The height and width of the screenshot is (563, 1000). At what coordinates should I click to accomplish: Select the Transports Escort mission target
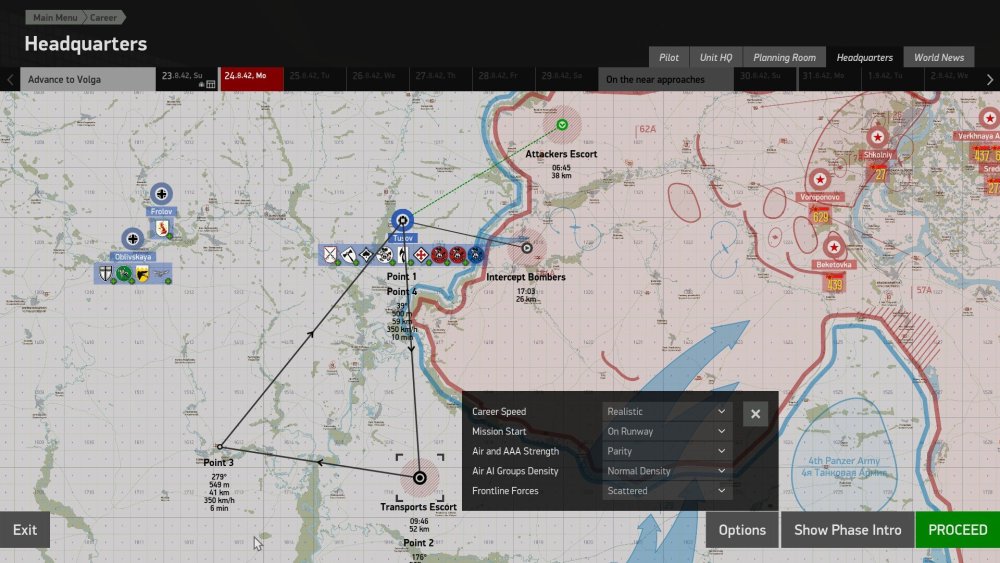pyautogui.click(x=419, y=478)
